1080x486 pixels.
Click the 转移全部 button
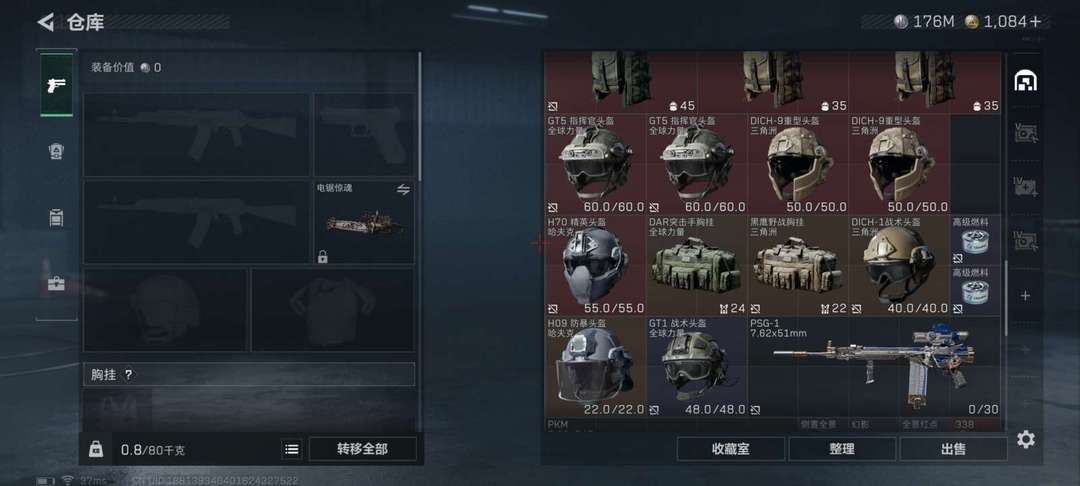coord(362,449)
